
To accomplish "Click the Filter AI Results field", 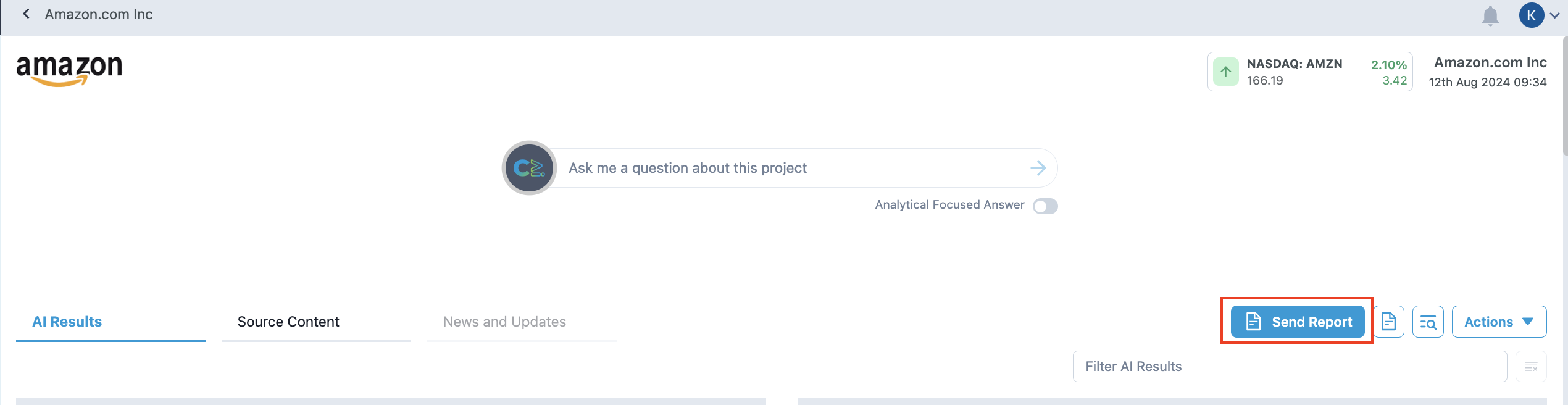I will (1290, 367).
